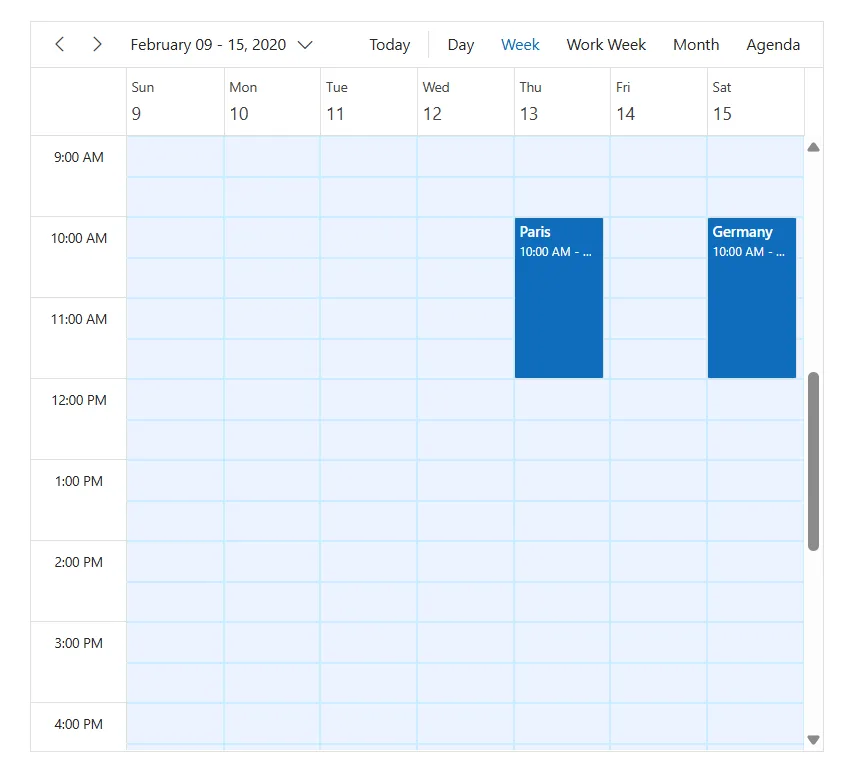Image resolution: width=867 pixels, height=778 pixels.
Task: Switch to Work Week view
Action: click(606, 45)
